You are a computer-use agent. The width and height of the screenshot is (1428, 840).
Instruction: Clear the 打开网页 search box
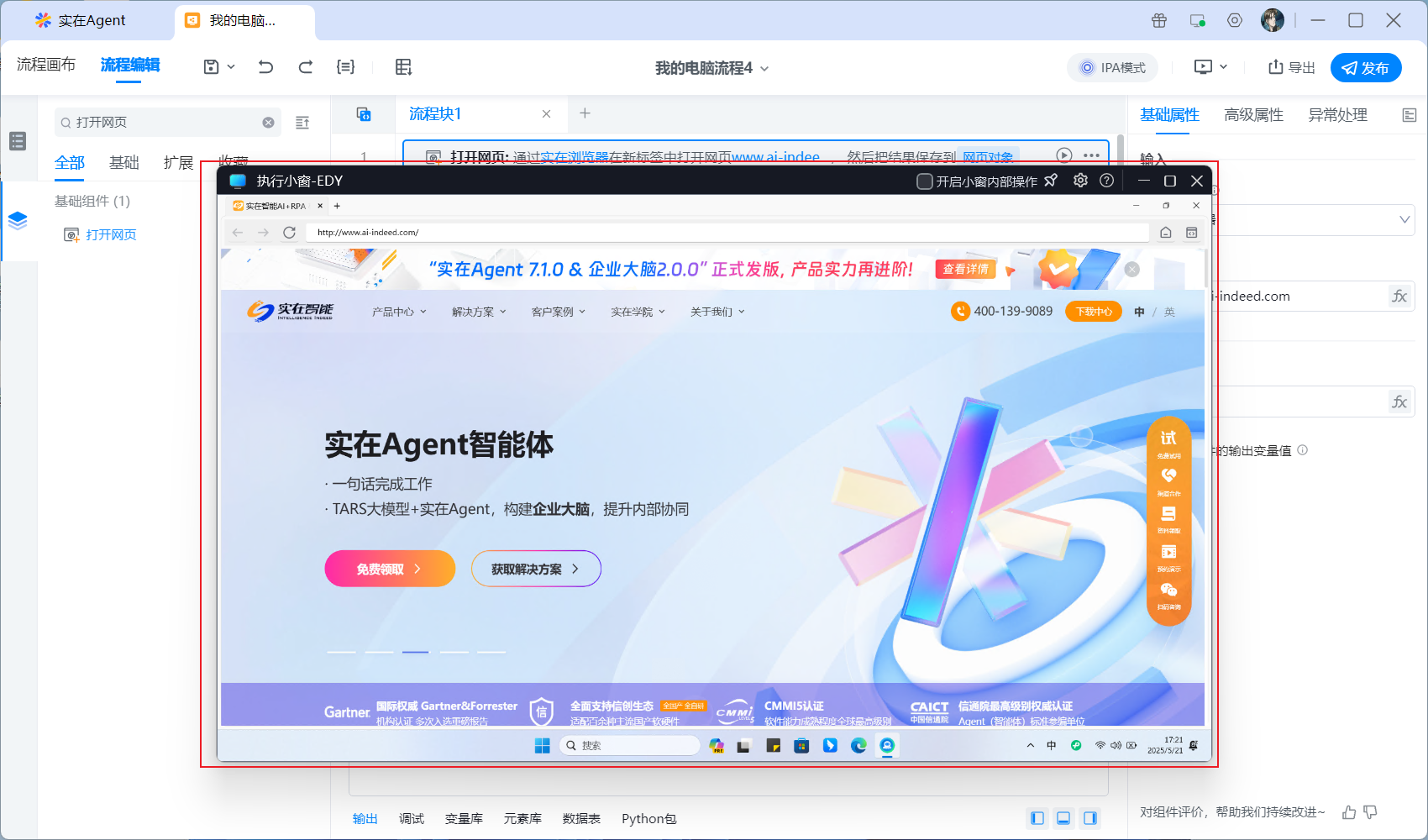(268, 123)
